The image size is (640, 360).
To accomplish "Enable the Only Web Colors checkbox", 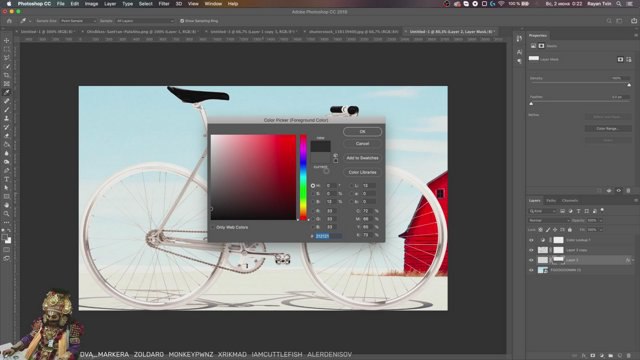I will [x=213, y=227].
